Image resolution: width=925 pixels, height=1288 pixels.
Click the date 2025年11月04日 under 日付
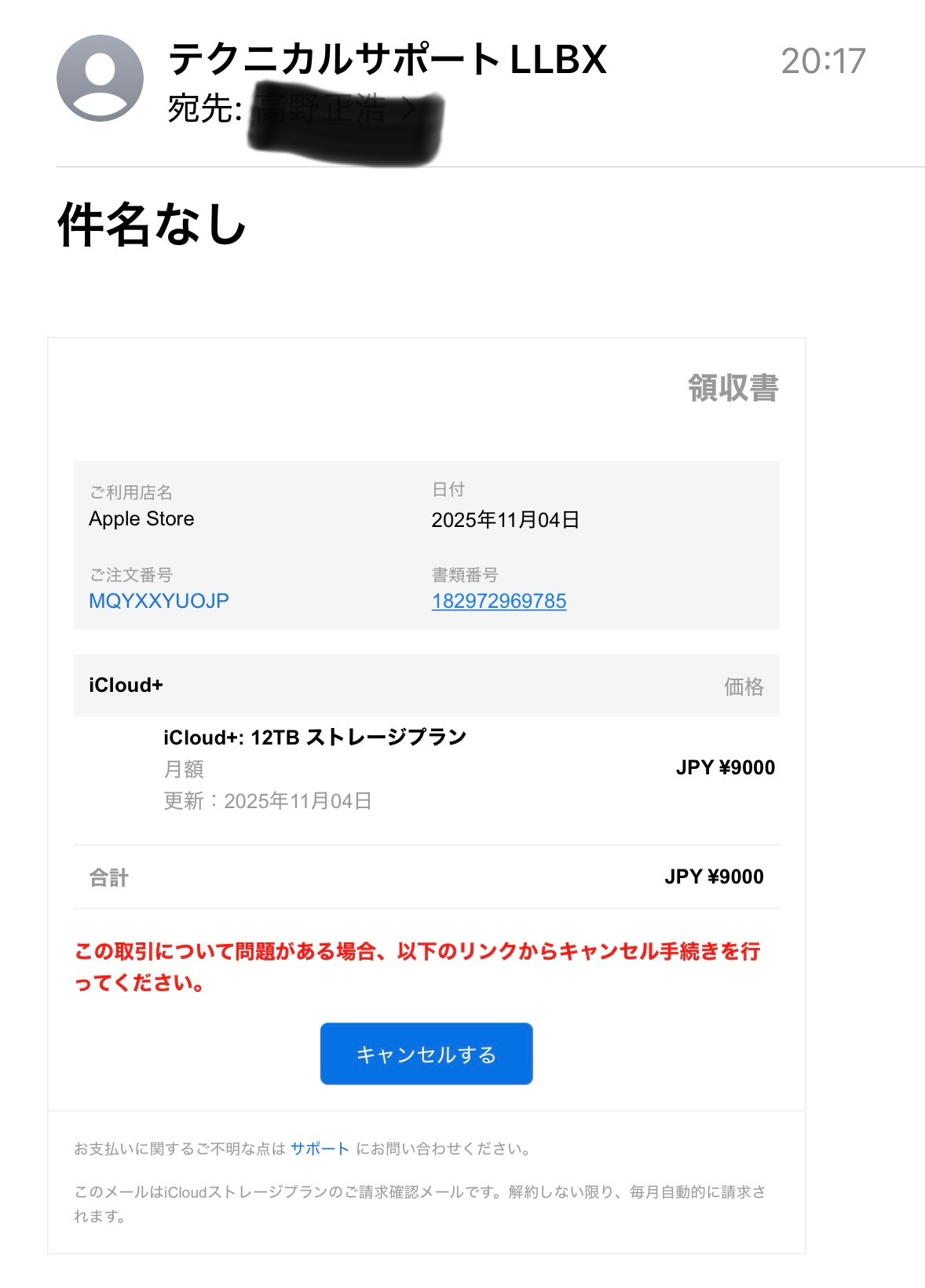tap(505, 520)
